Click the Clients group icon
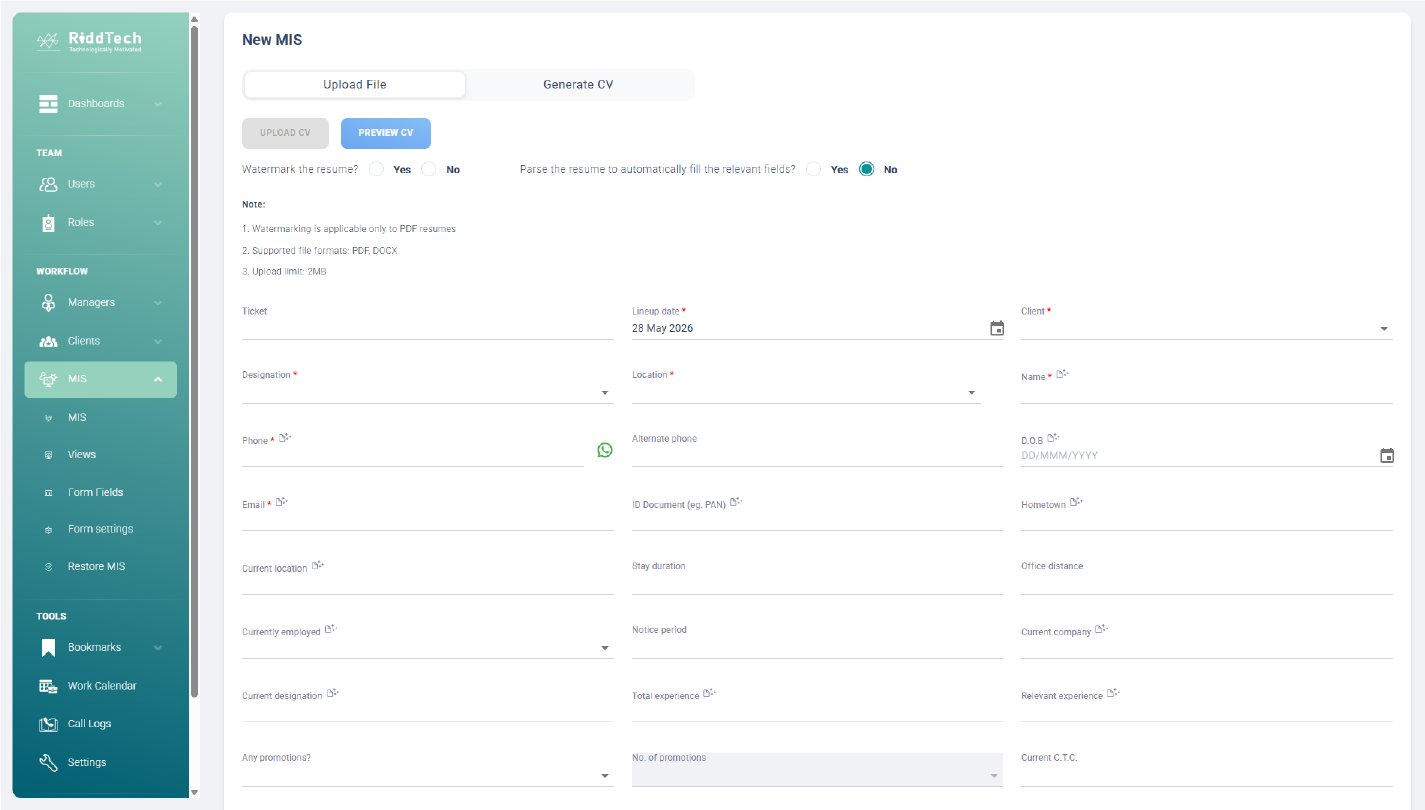 (x=48, y=341)
